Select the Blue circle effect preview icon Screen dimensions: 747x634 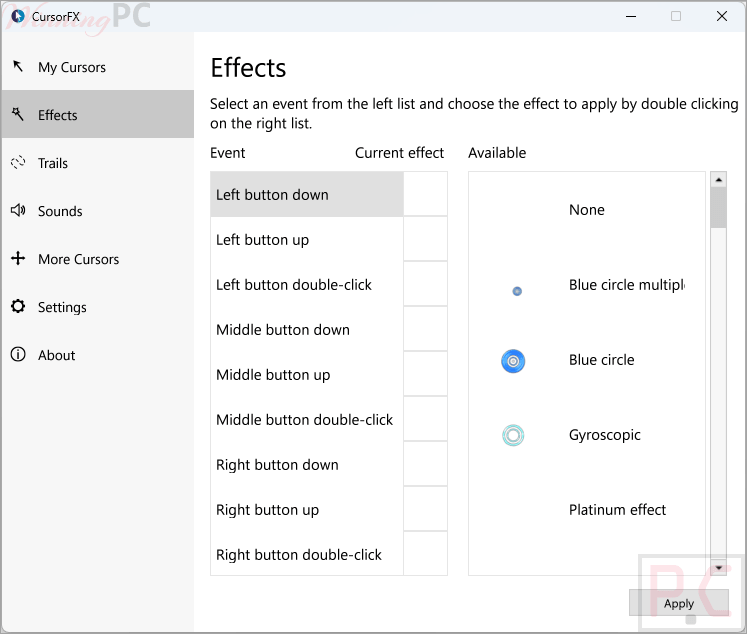pyautogui.click(x=513, y=361)
